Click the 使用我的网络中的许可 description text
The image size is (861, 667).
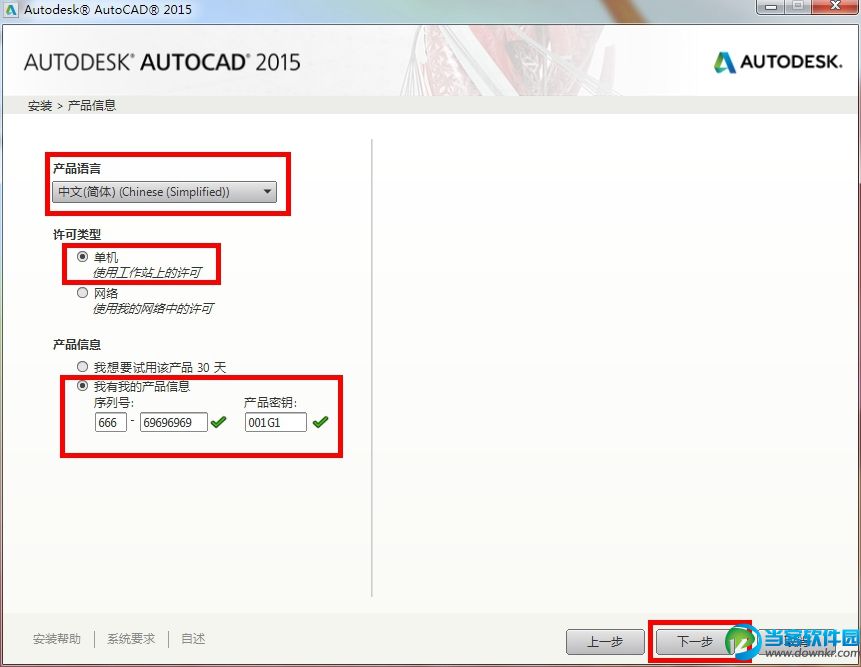pyautogui.click(x=153, y=309)
